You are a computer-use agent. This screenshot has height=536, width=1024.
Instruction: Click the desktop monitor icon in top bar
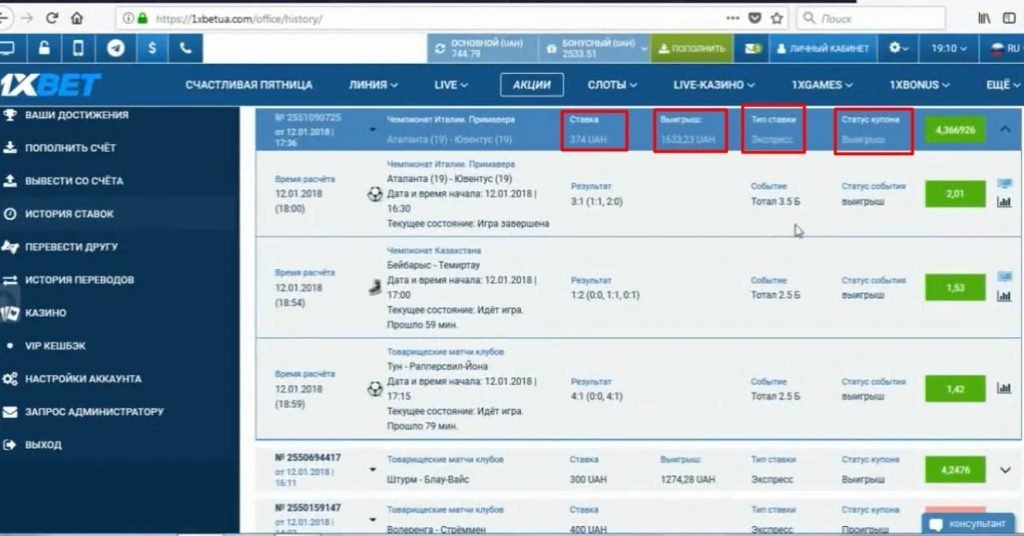pos(8,48)
